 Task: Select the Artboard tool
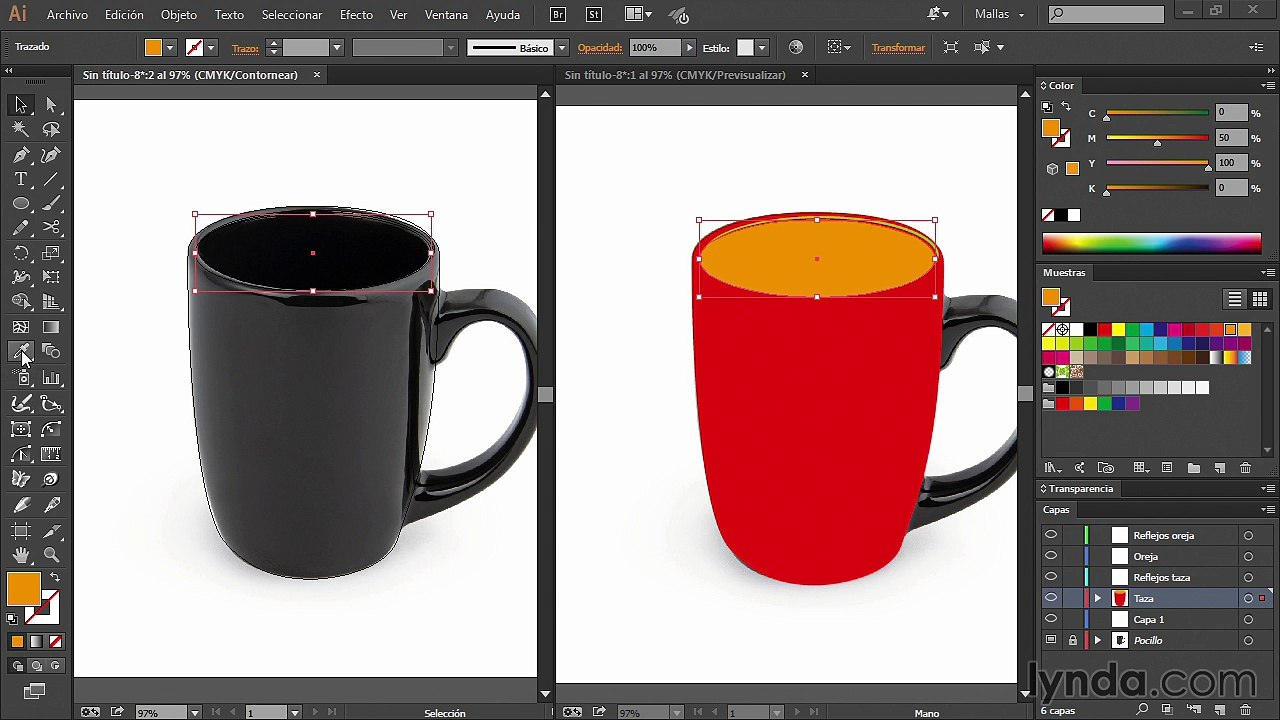tap(21, 531)
